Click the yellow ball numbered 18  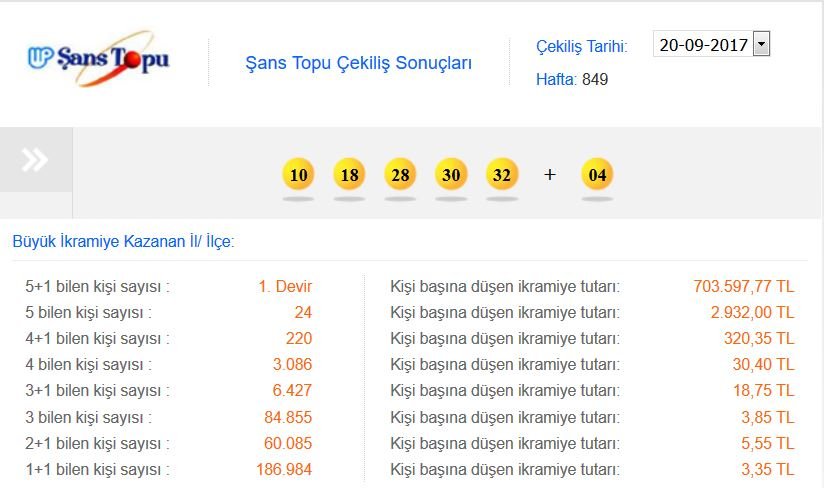coord(349,175)
